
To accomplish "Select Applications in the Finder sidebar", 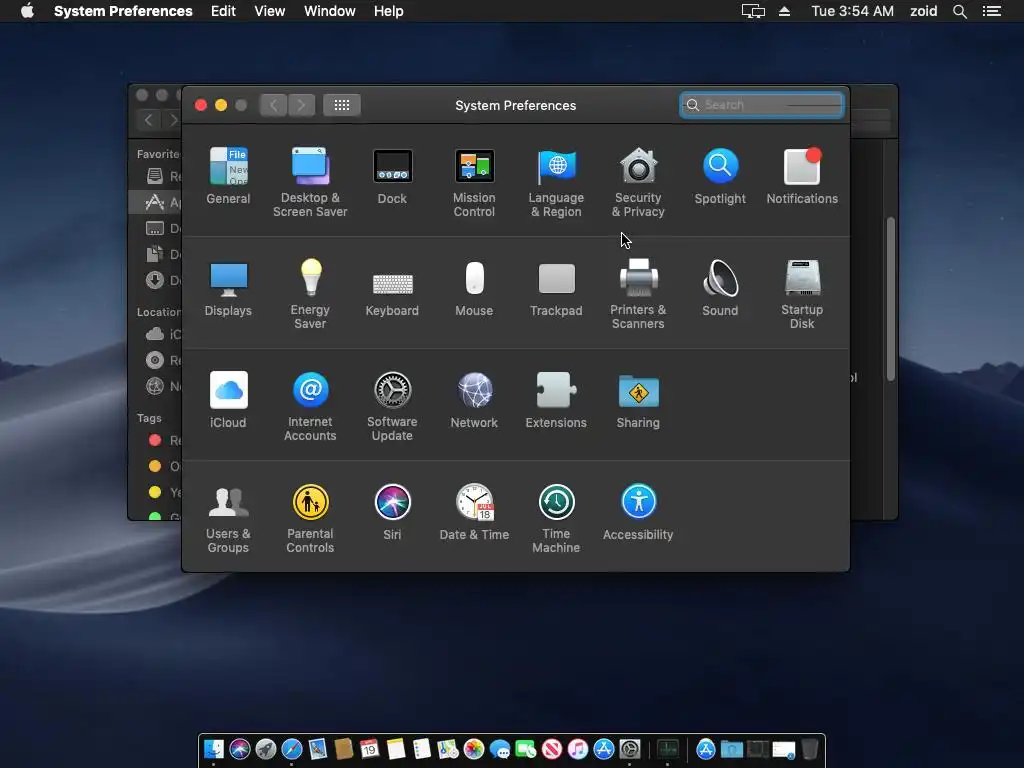I will click(155, 202).
